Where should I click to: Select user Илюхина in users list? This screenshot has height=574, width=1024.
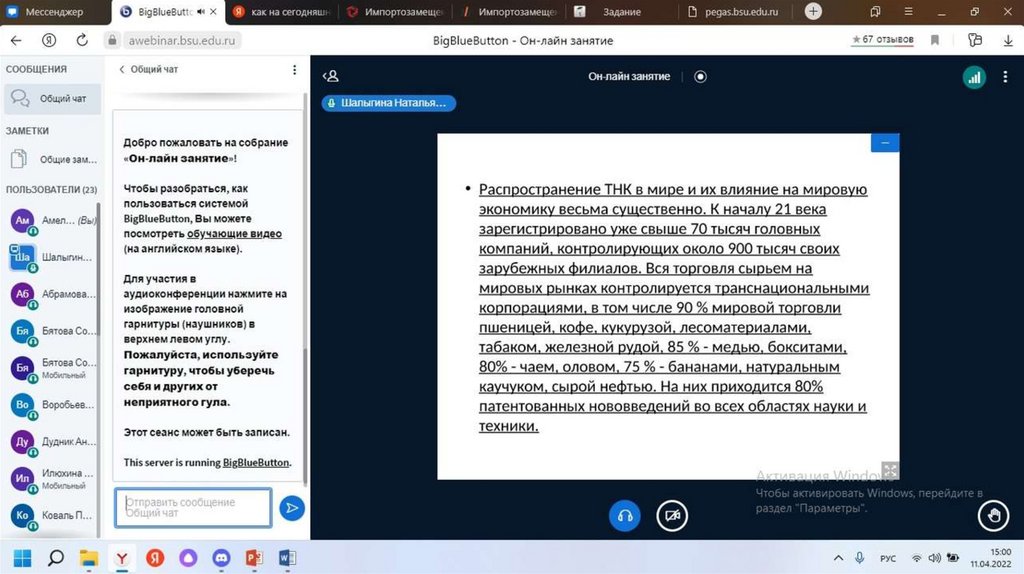point(52,479)
